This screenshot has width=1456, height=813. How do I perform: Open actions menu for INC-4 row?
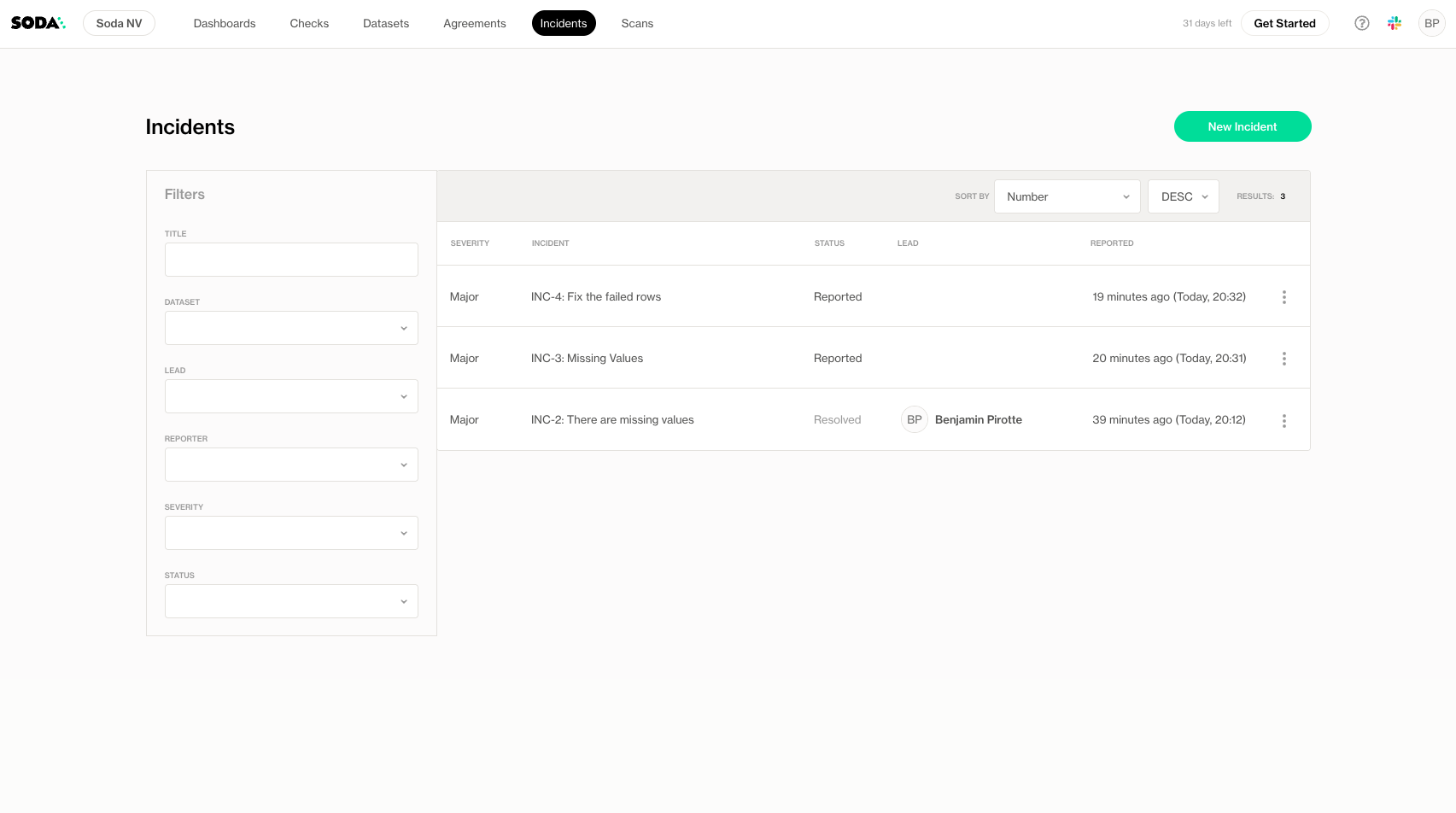pos(1284,297)
